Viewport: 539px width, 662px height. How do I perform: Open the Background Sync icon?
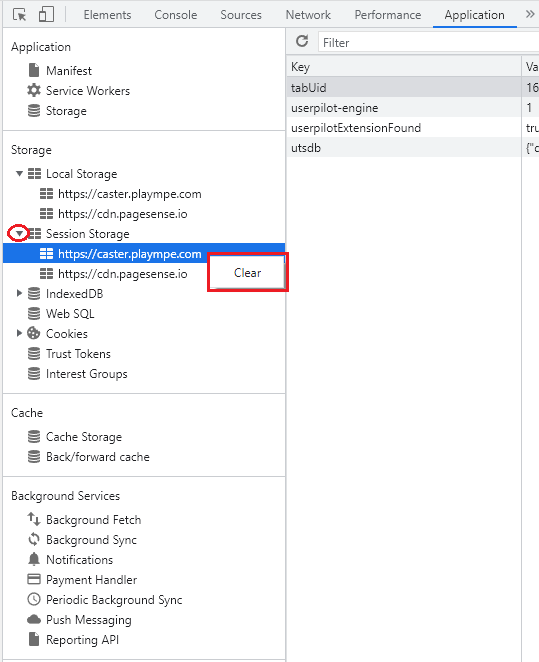pos(34,539)
